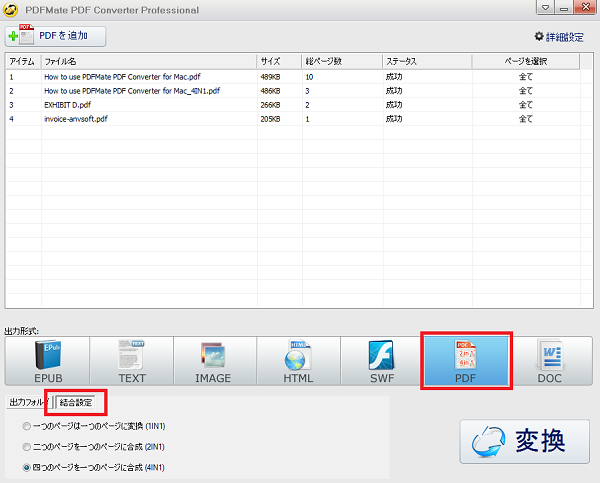Sort by ステータス column header
The image size is (600, 483).
point(427,61)
